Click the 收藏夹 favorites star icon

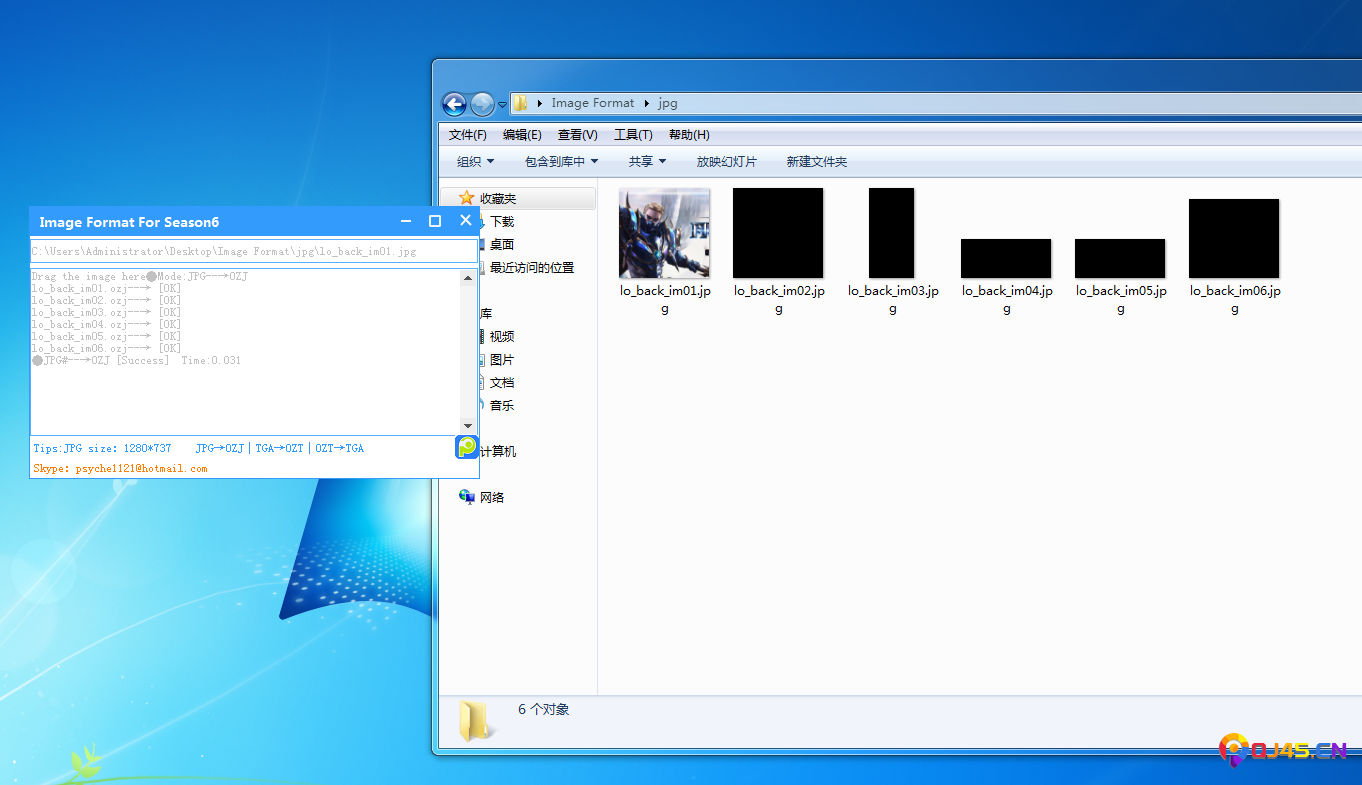coord(466,198)
